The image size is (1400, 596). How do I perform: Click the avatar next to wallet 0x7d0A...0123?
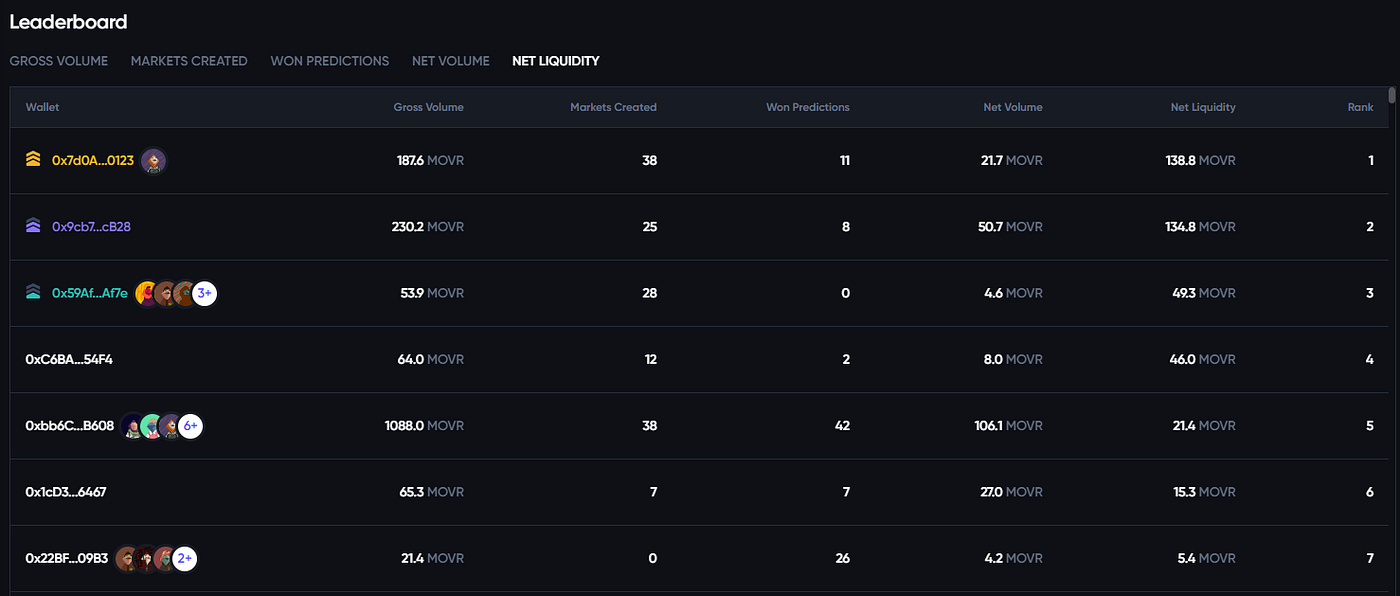(x=153, y=161)
